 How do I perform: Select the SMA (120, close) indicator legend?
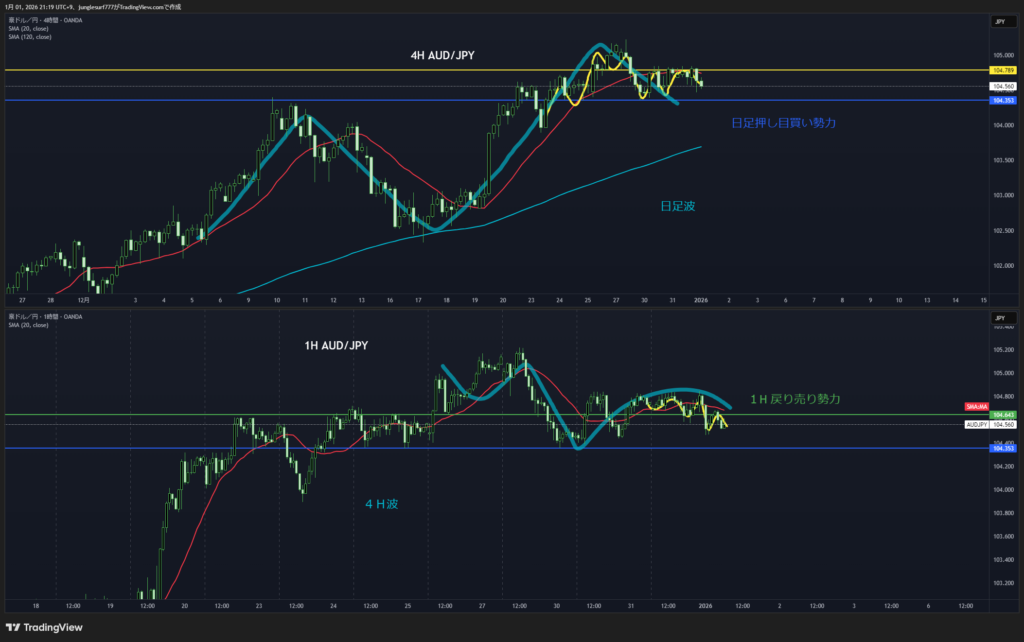pyautogui.click(x=28, y=36)
